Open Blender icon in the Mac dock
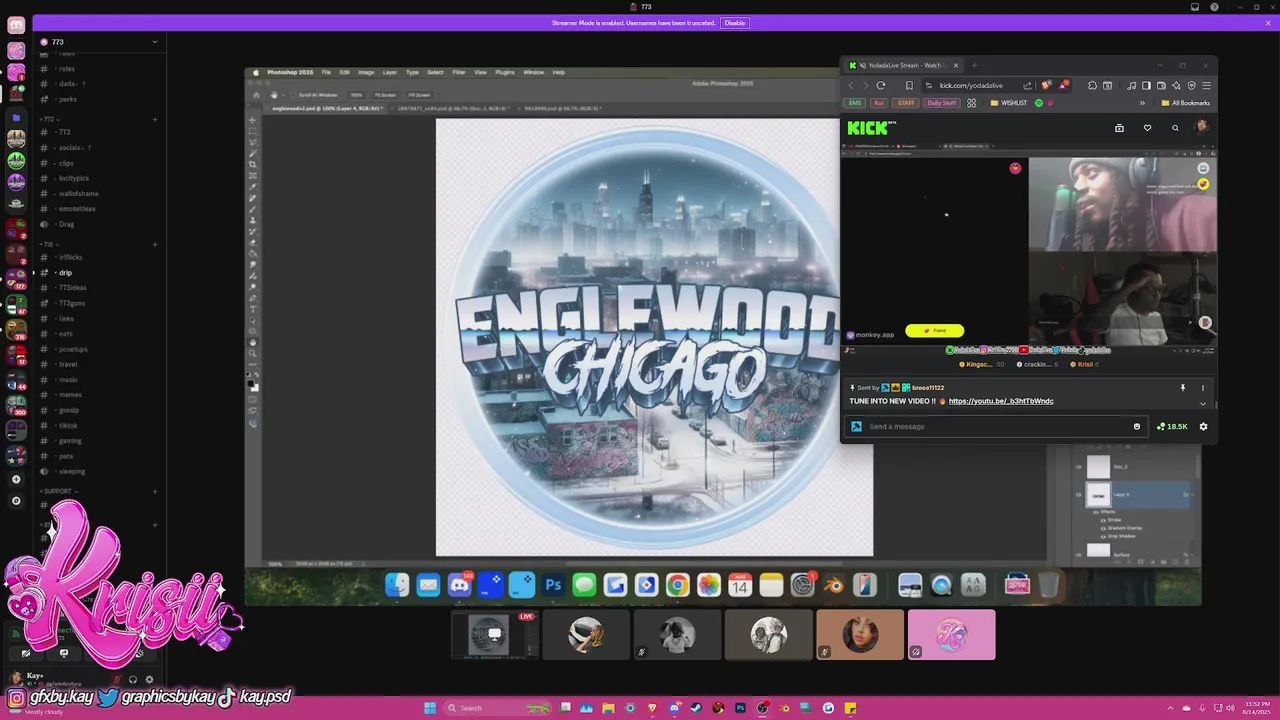Image resolution: width=1280 pixels, height=720 pixels. pos(833,585)
